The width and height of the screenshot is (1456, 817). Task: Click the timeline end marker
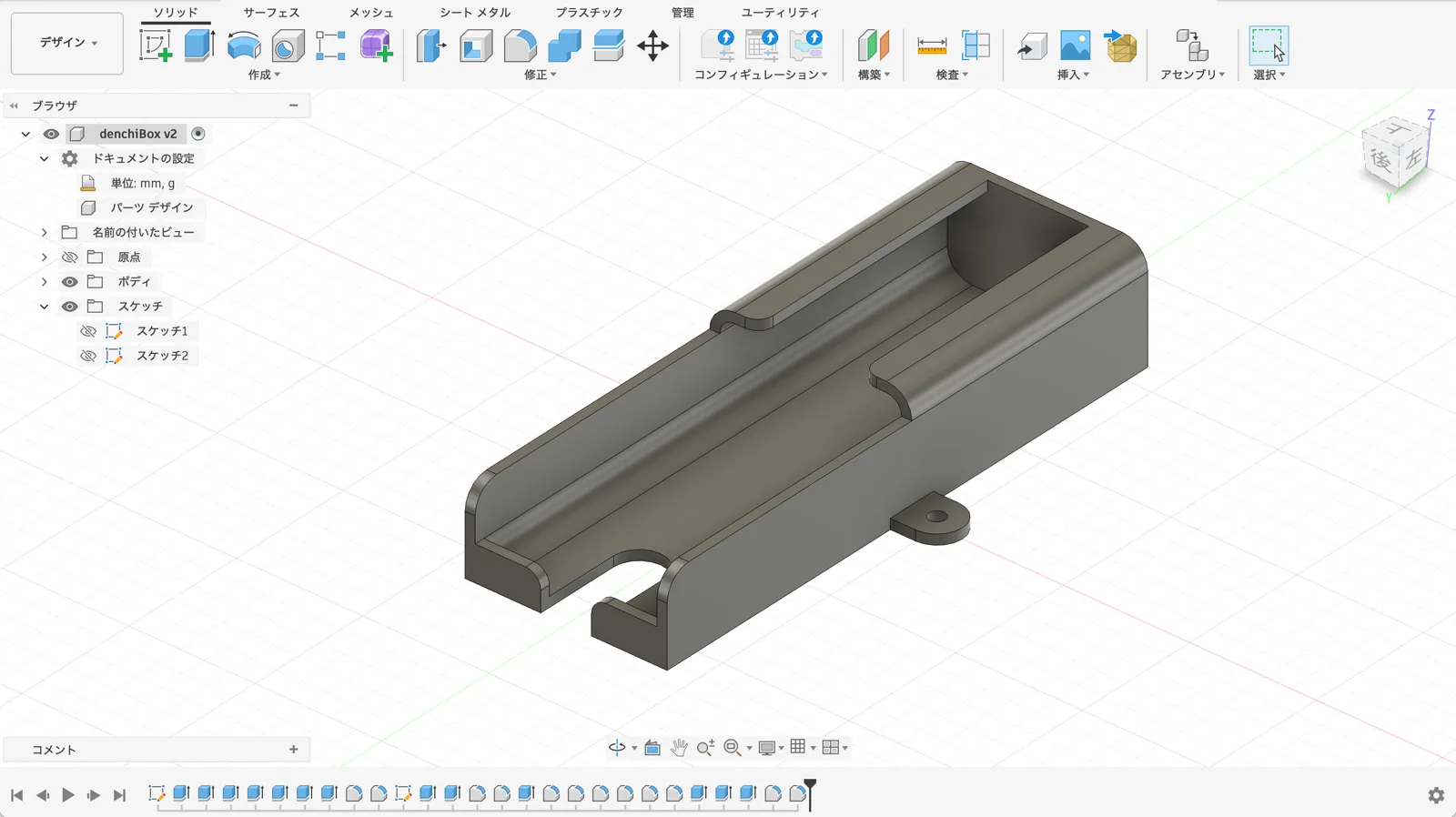pyautogui.click(x=810, y=793)
